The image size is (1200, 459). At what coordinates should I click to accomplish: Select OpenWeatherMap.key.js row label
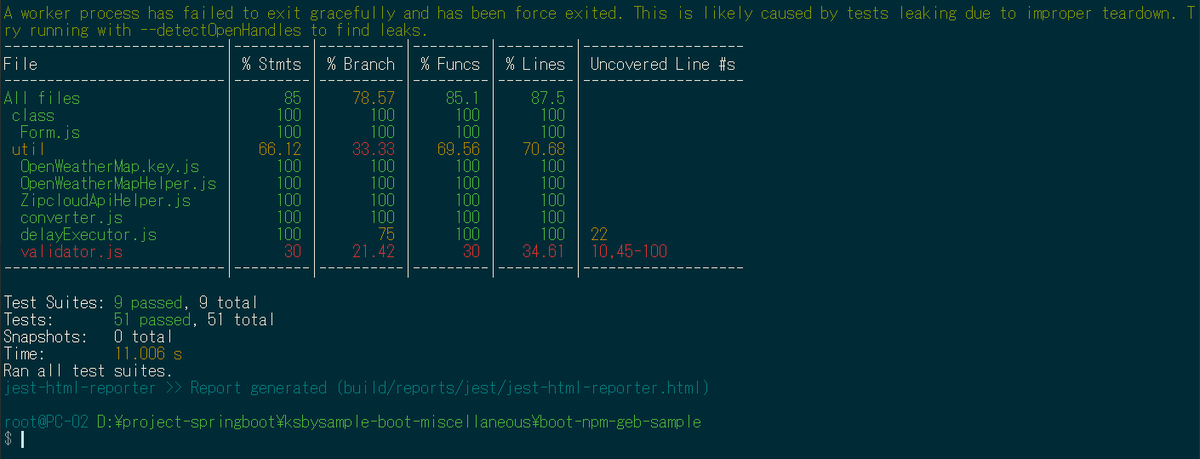point(109,167)
